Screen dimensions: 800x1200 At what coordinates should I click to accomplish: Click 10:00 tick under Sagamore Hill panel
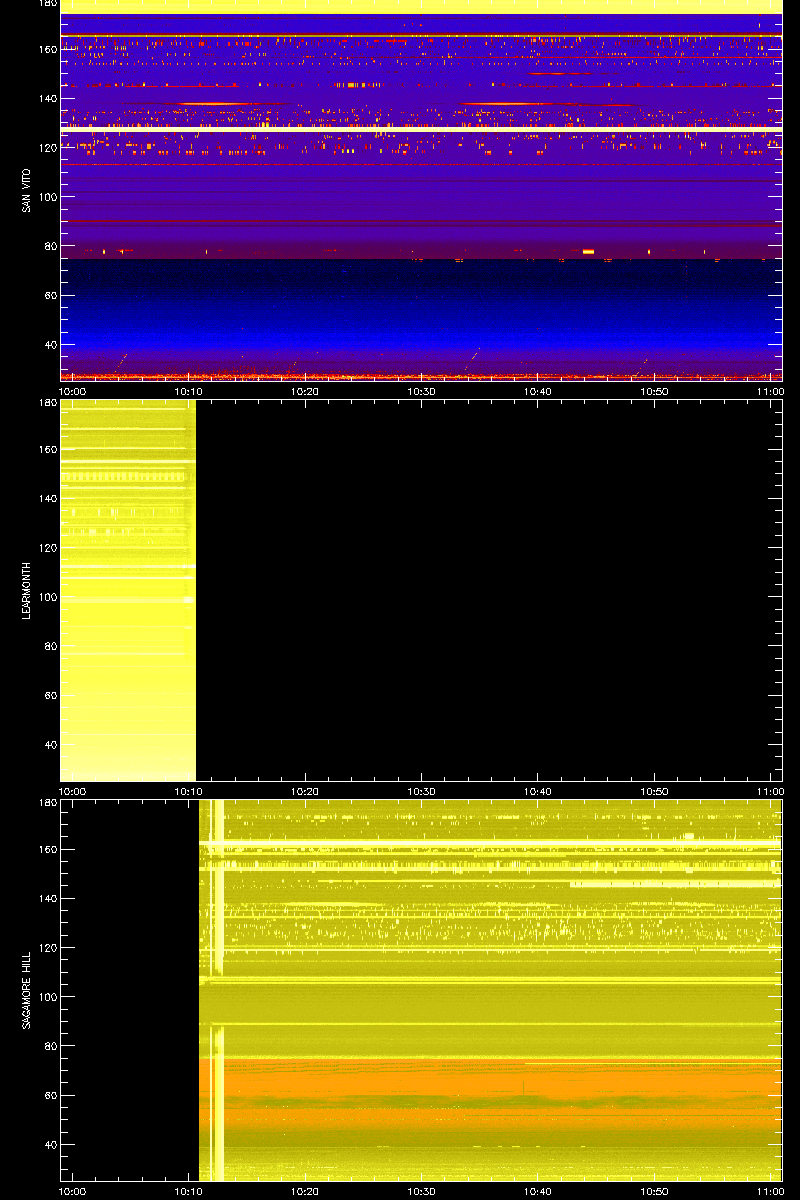(x=72, y=1191)
